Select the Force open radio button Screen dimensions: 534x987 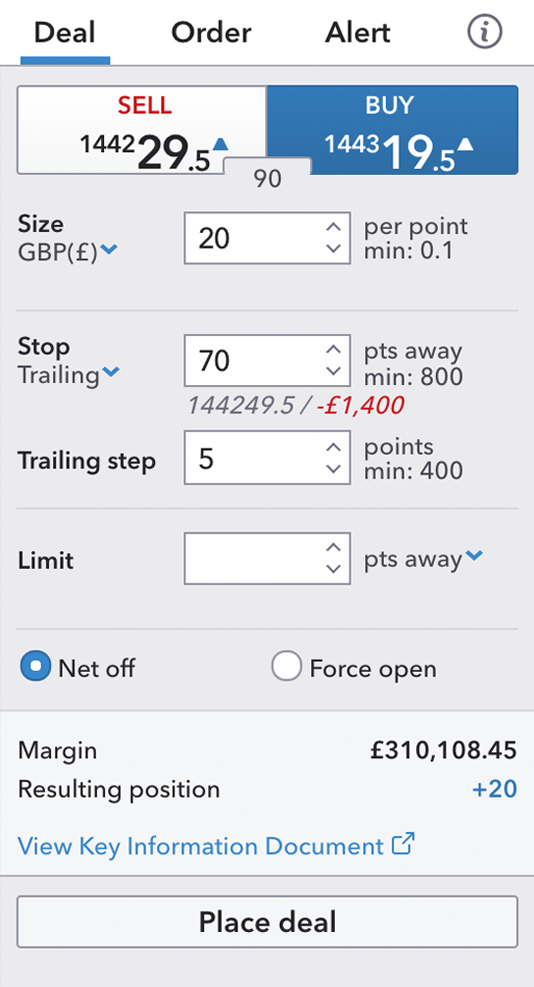[x=286, y=667]
